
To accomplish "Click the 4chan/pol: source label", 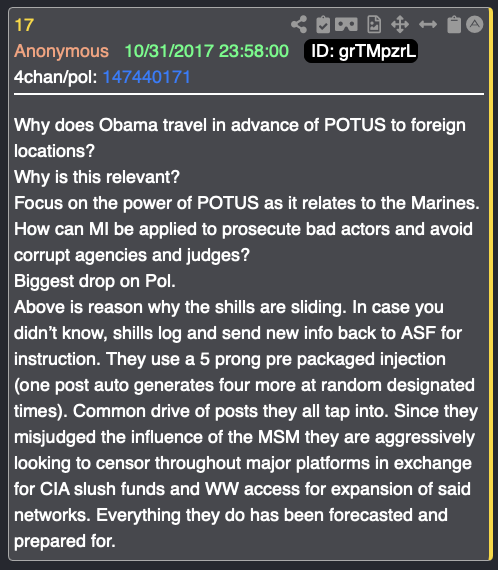I will click(56, 77).
